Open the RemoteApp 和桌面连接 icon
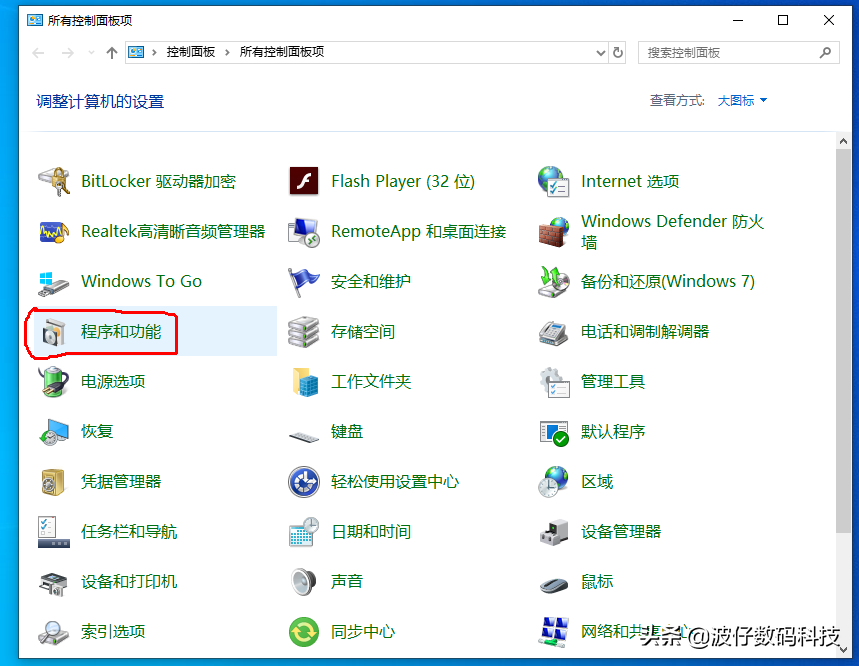859x666 pixels. [303, 232]
